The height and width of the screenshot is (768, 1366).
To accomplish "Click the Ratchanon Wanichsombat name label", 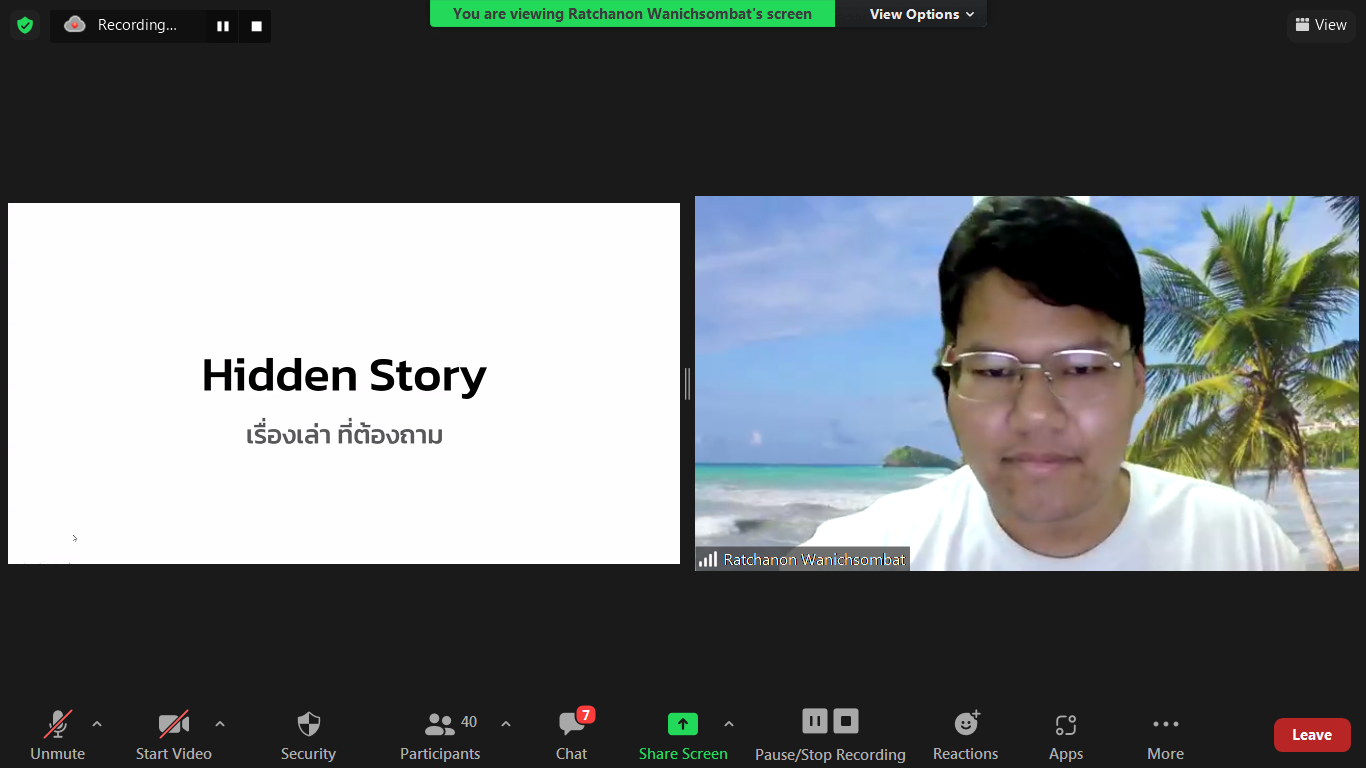I will coord(814,560).
